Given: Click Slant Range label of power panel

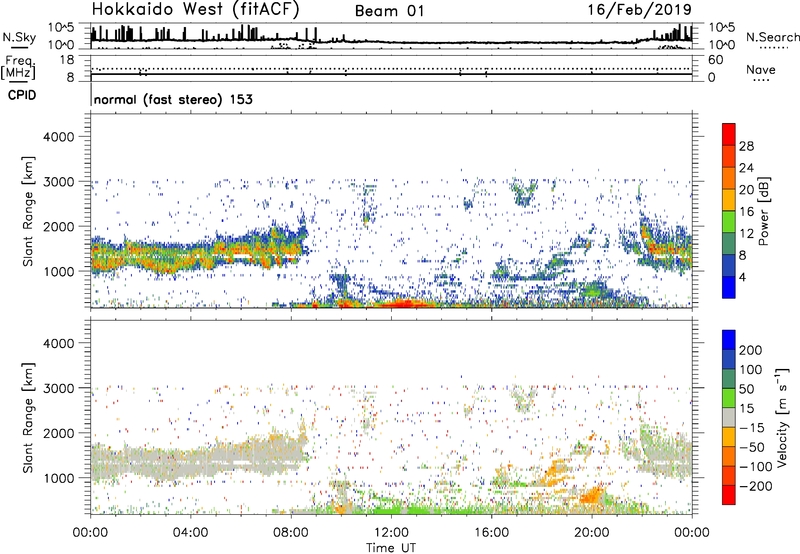Looking at the screenshot, I should click(28, 211).
